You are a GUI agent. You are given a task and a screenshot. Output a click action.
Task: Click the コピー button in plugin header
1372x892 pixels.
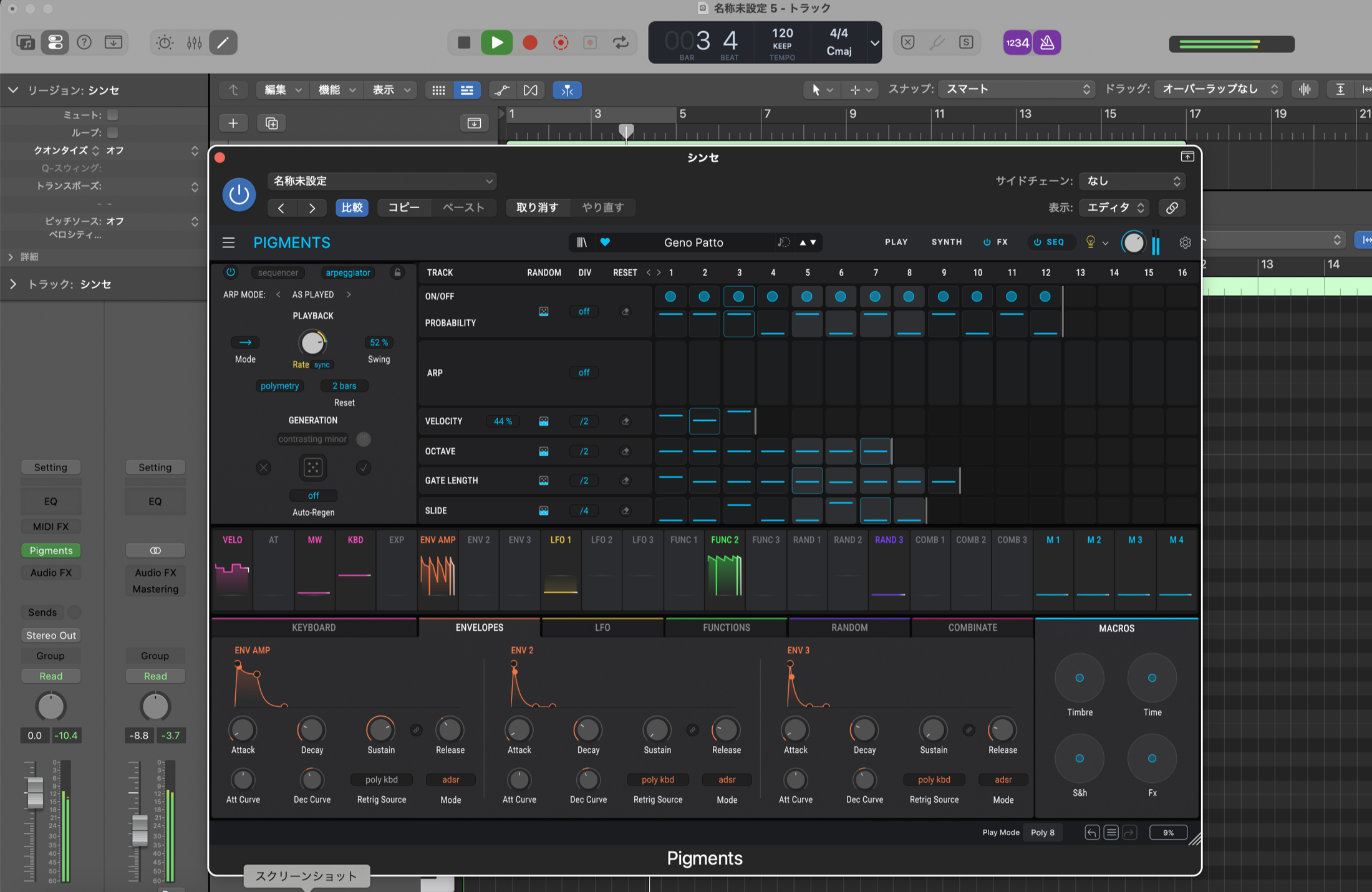pos(404,208)
